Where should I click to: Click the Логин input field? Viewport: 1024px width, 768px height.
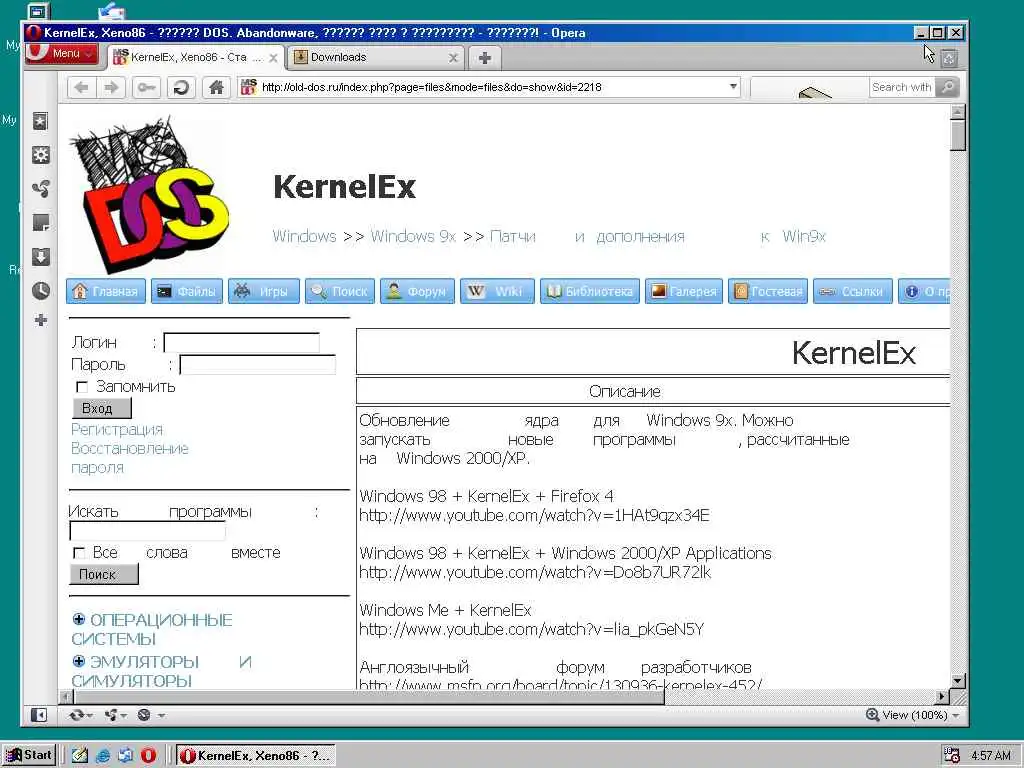coord(241,343)
